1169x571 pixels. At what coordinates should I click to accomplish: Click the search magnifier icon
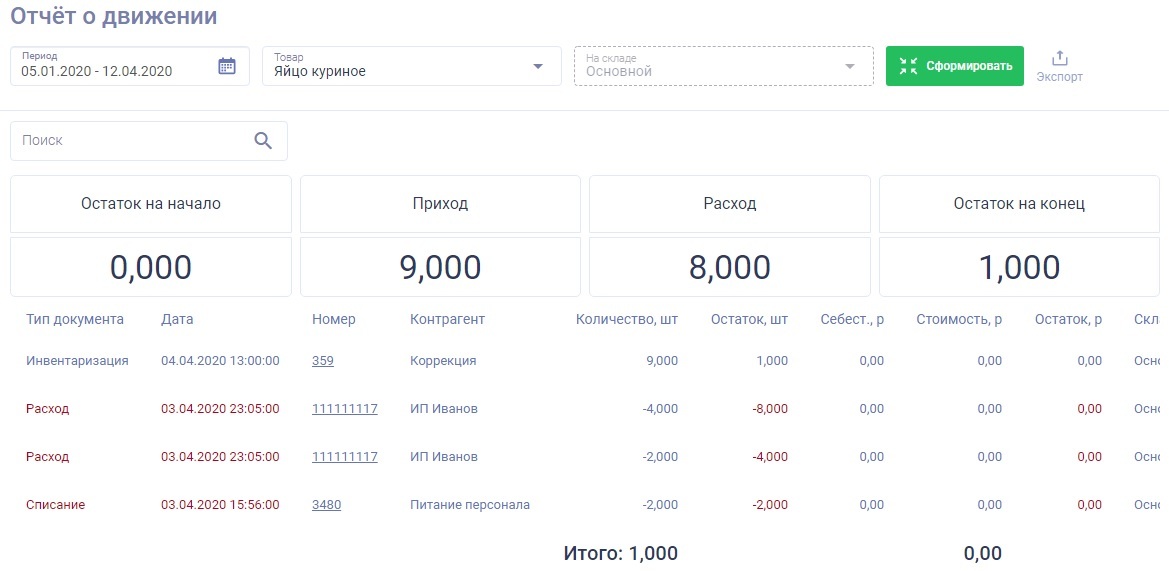pos(263,141)
